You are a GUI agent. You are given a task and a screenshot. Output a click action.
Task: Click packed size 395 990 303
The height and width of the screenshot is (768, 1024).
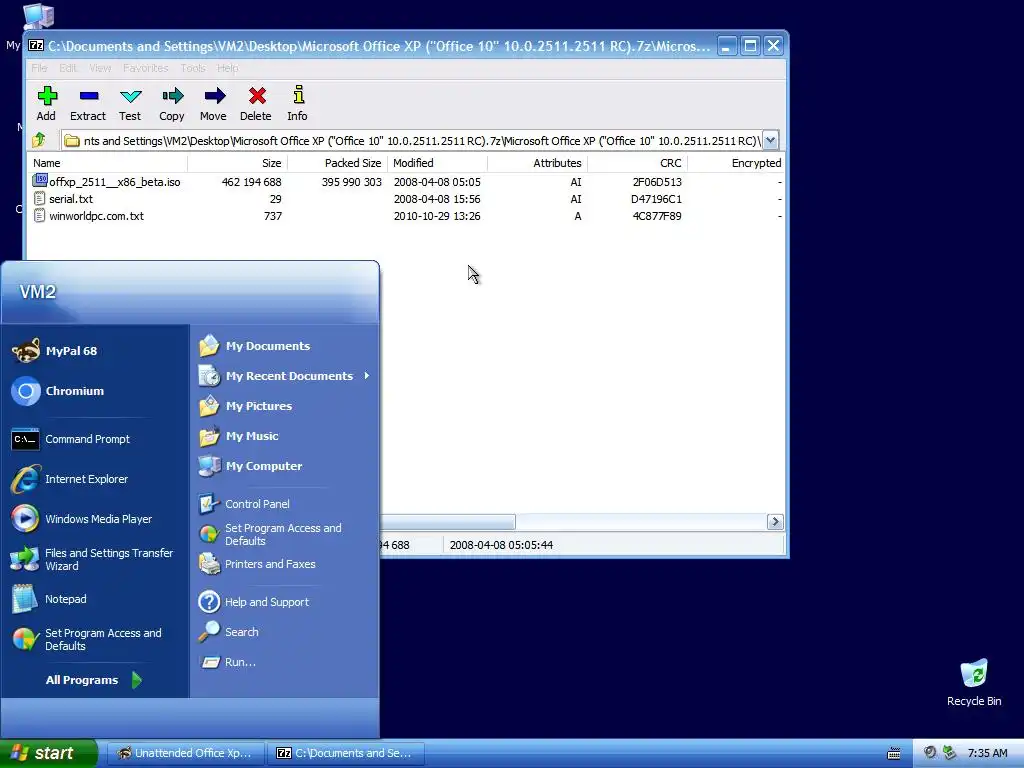point(351,182)
